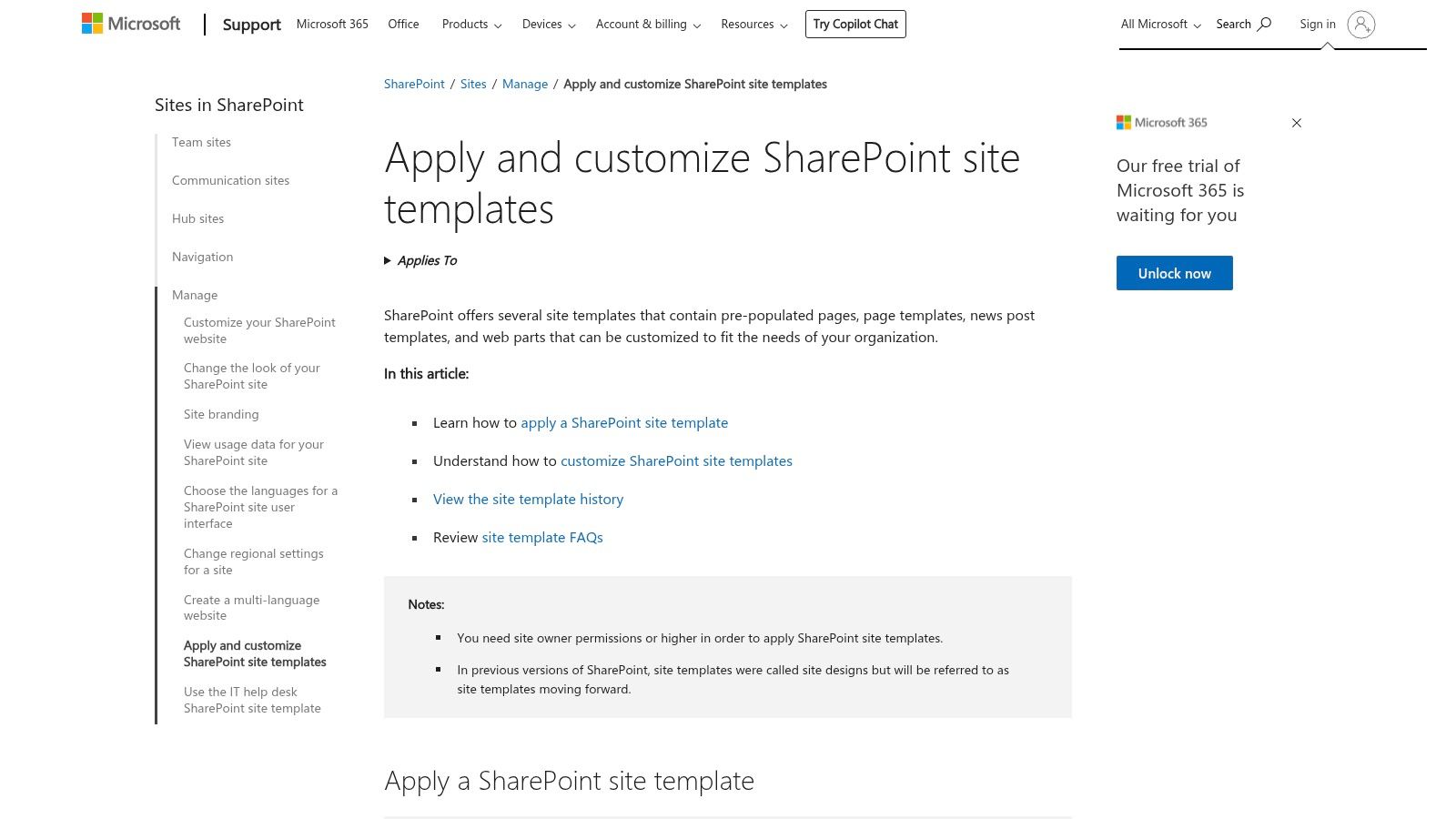Open View the site template history link
Image resolution: width=1456 pixels, height=819 pixels.
528,499
